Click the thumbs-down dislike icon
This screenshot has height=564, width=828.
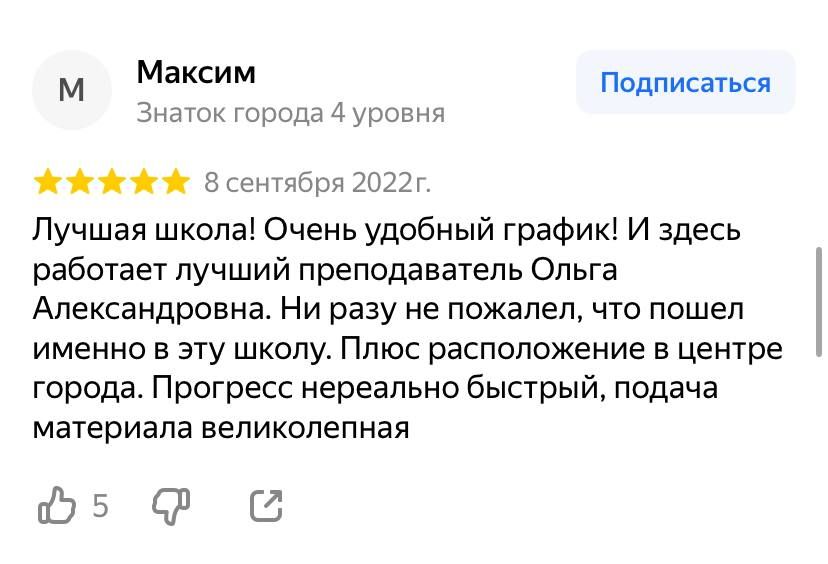tap(171, 506)
